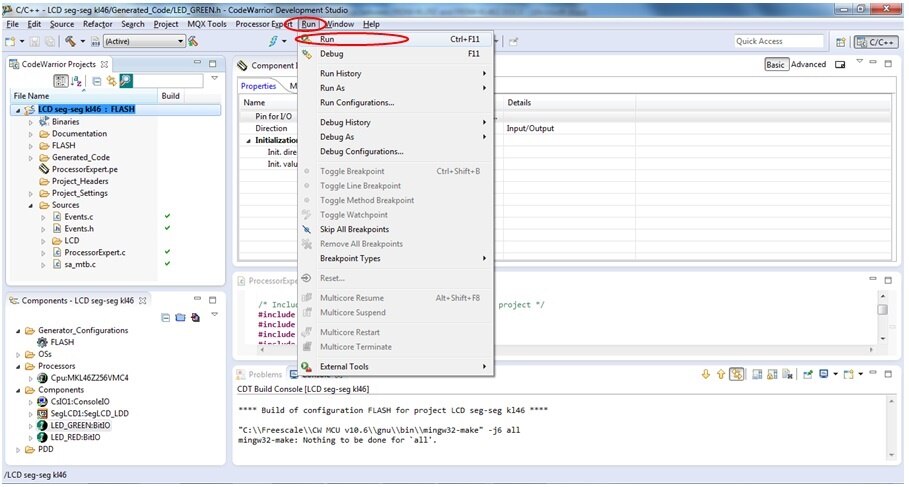Expand the Generated_Code folder
The height and width of the screenshot is (487, 909).
click(x=31, y=157)
